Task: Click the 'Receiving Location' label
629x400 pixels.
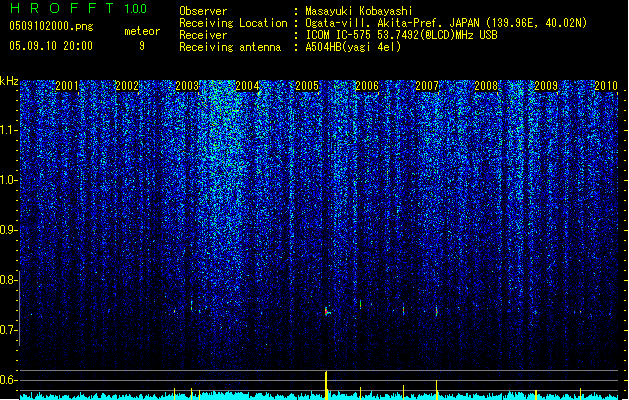Action: click(x=233, y=23)
